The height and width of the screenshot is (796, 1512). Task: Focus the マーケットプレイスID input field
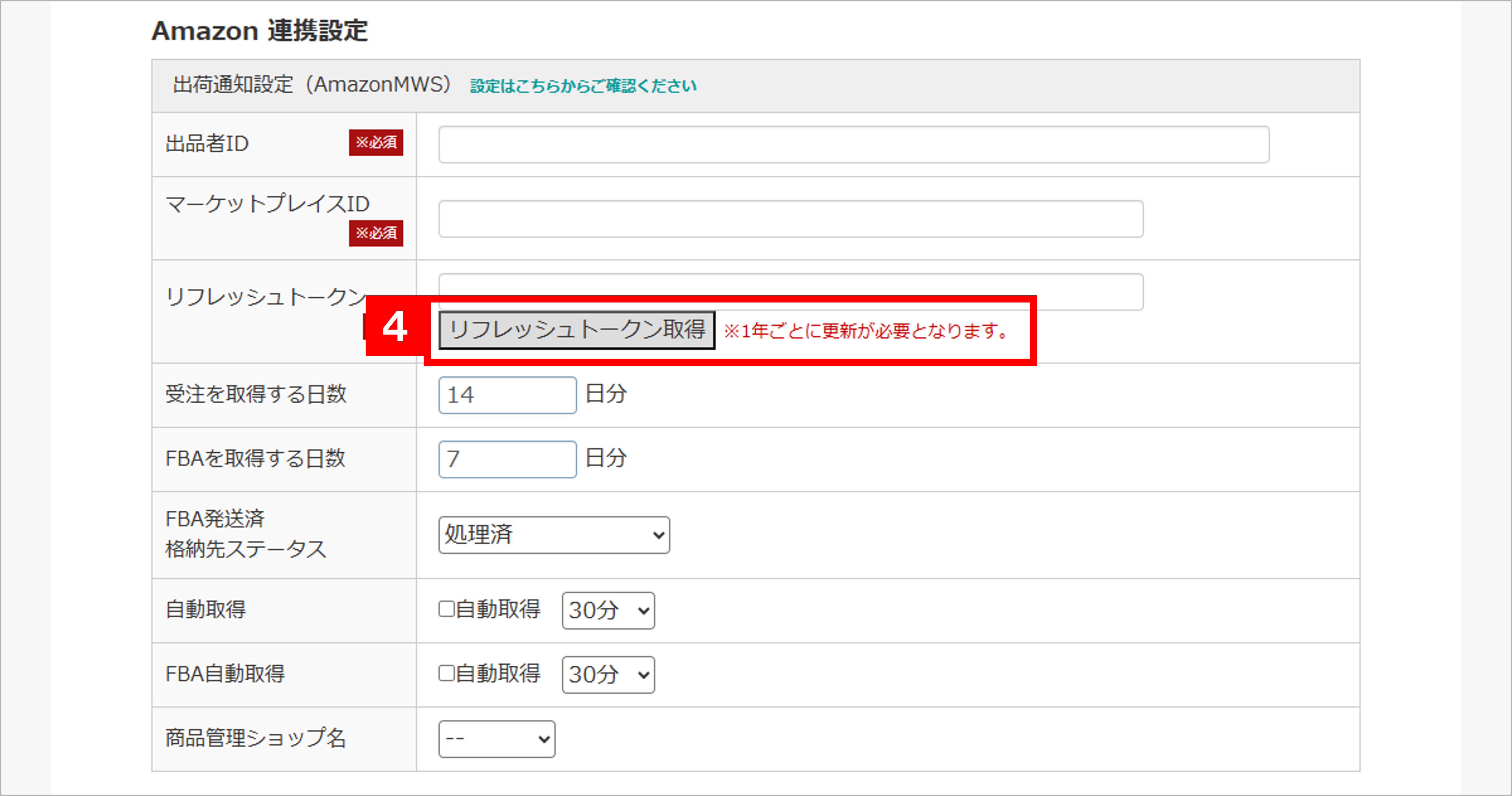(791, 219)
